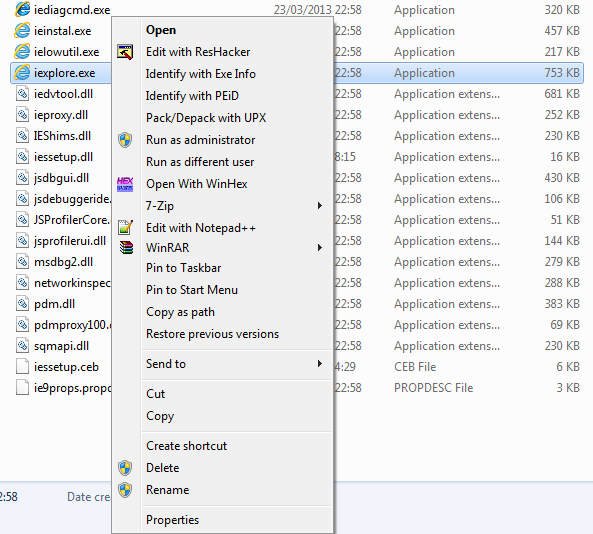Image resolution: width=593 pixels, height=534 pixels.
Task: Expand the WinRAR submenu arrow
Action: pyautogui.click(x=320, y=248)
